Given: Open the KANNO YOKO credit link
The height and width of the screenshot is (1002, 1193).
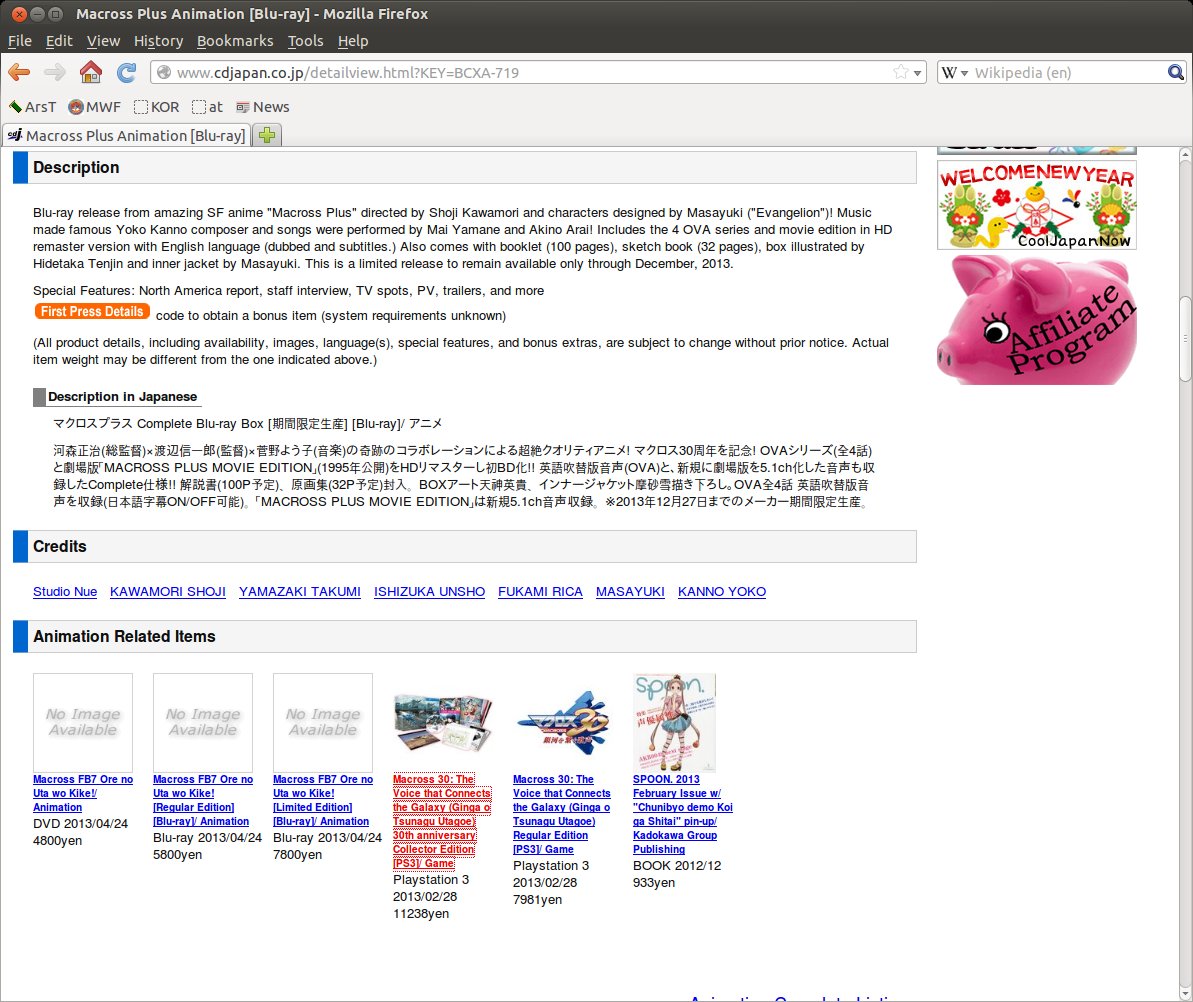Looking at the screenshot, I should pos(722,592).
